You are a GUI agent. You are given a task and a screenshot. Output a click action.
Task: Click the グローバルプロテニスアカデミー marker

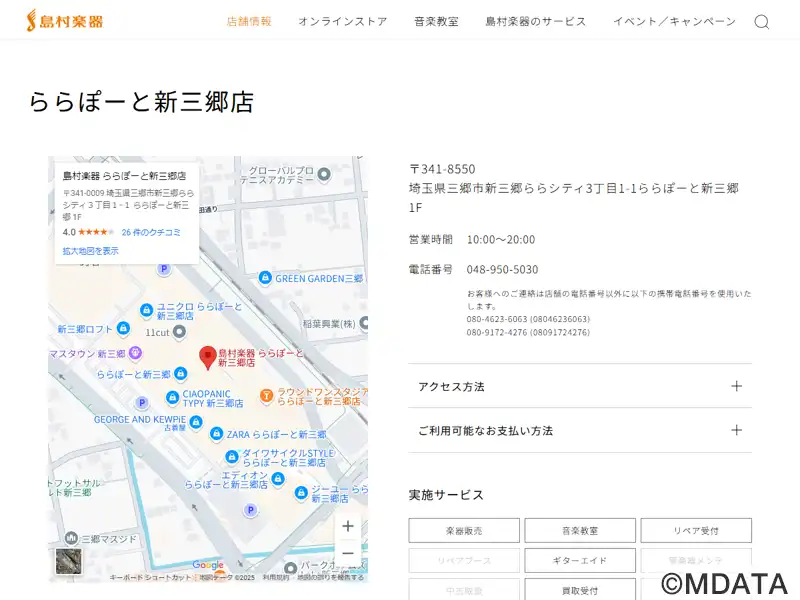point(324,174)
